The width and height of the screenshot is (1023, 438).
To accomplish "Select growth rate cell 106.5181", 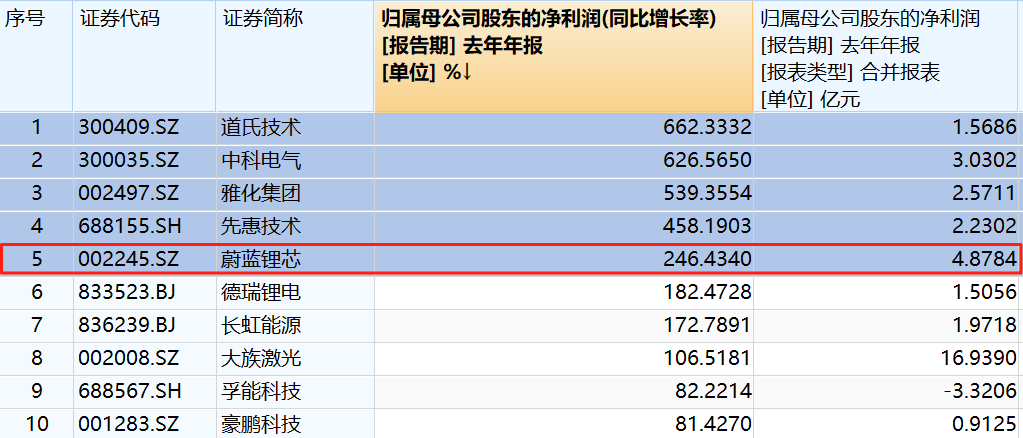I will tap(564, 358).
